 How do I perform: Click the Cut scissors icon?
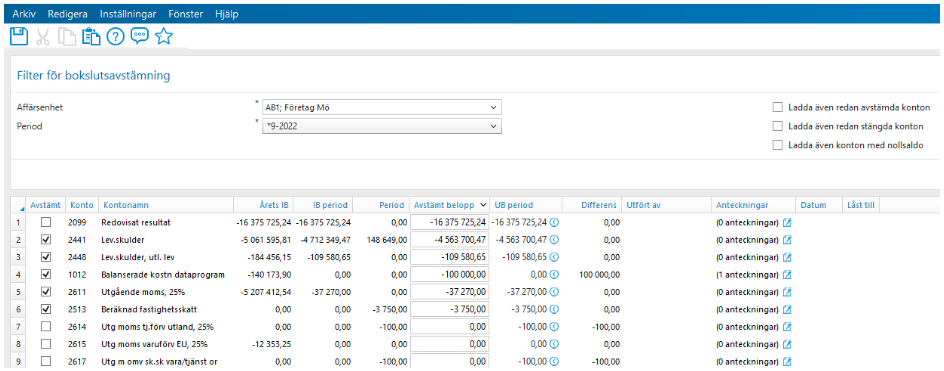click(43, 37)
